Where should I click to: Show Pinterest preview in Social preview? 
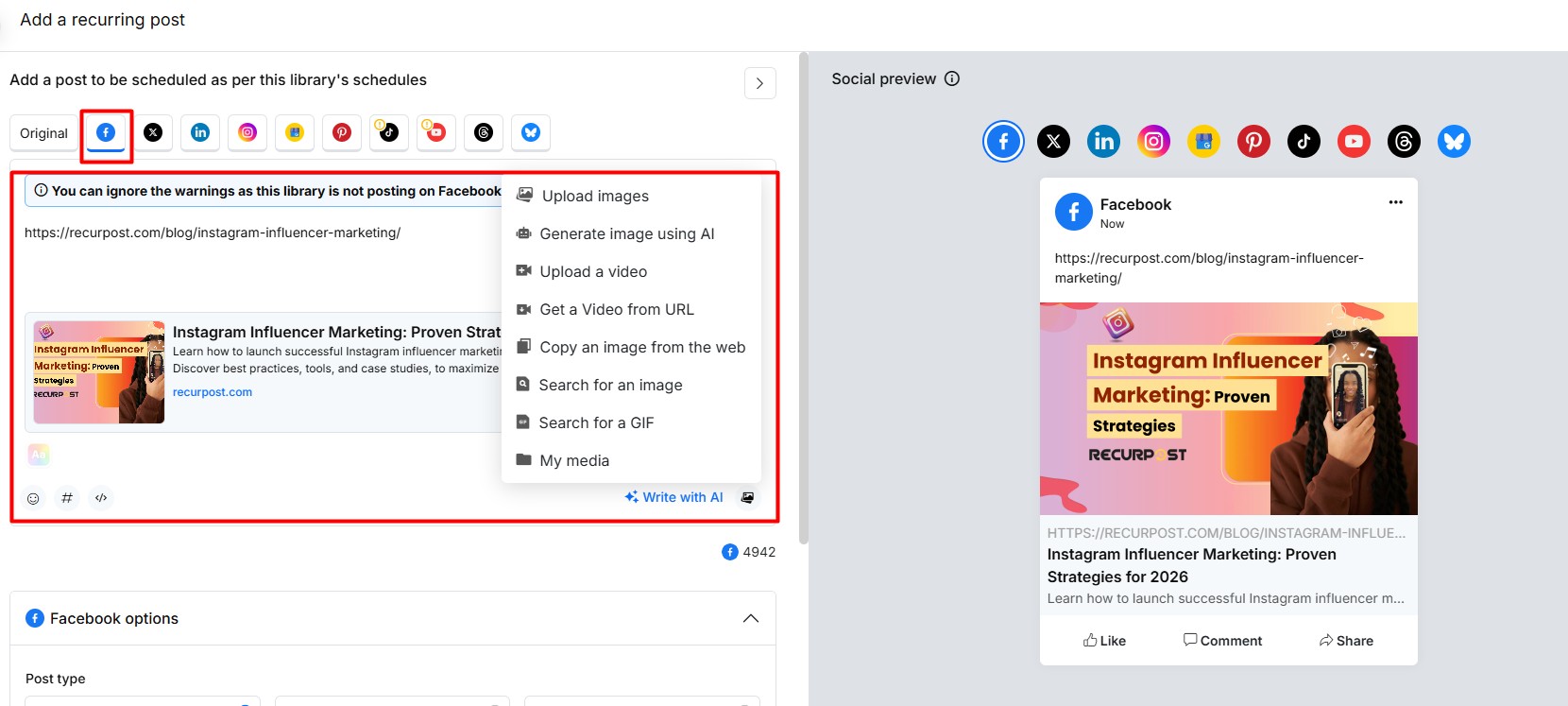1253,142
